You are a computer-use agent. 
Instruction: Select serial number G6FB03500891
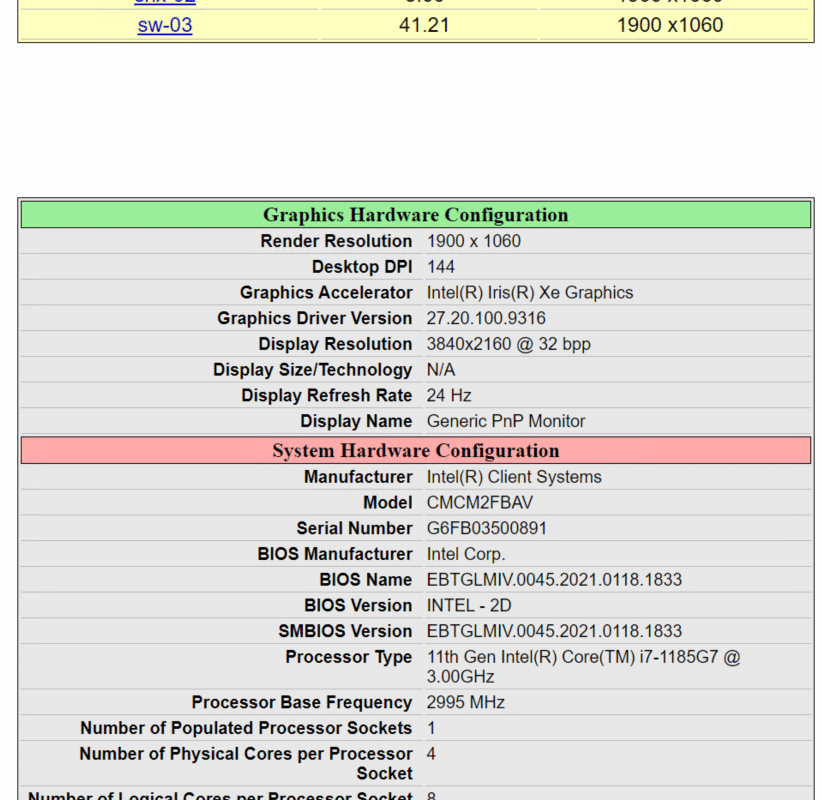[x=486, y=528]
